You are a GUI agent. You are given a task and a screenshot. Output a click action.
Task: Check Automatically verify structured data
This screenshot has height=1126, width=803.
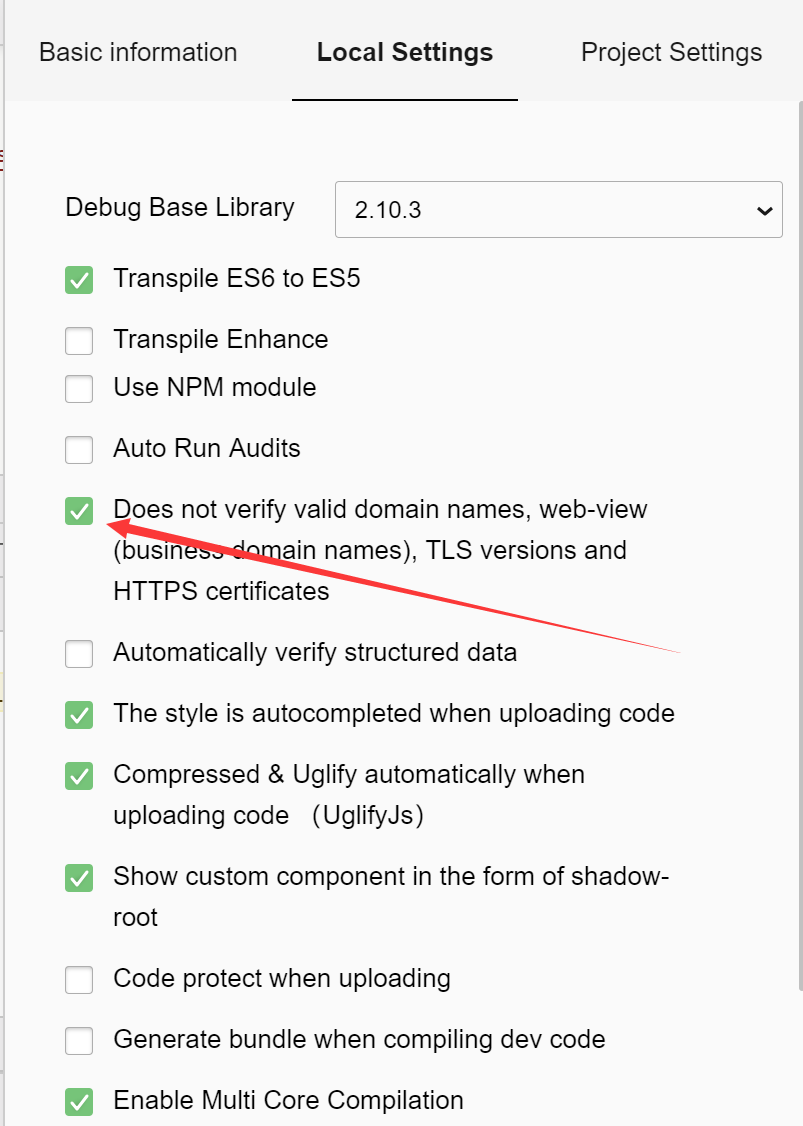pos(79,653)
